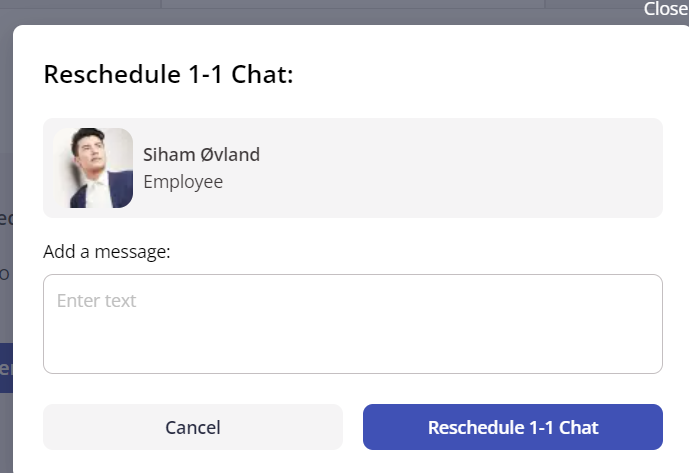Click the word Chat in the blue button
The width and height of the screenshot is (689, 473).
pyautogui.click(x=578, y=428)
